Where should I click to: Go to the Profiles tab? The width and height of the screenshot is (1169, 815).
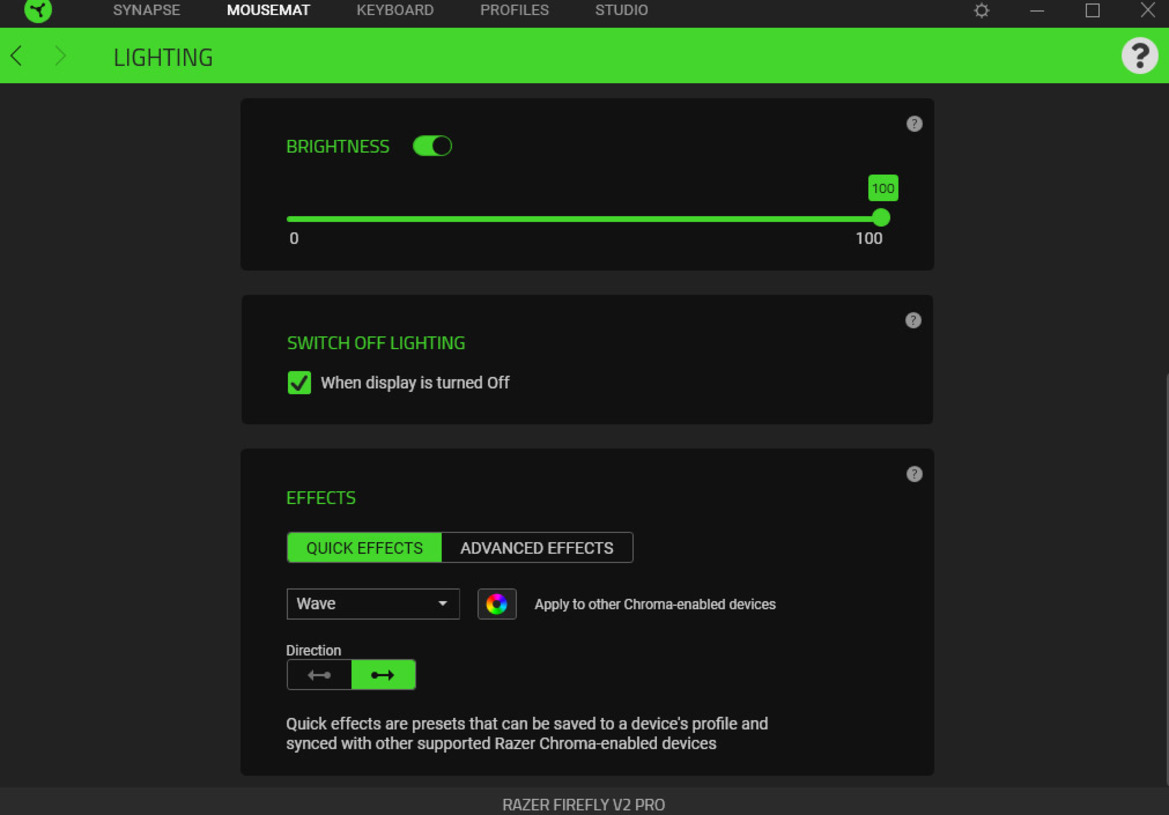514,10
